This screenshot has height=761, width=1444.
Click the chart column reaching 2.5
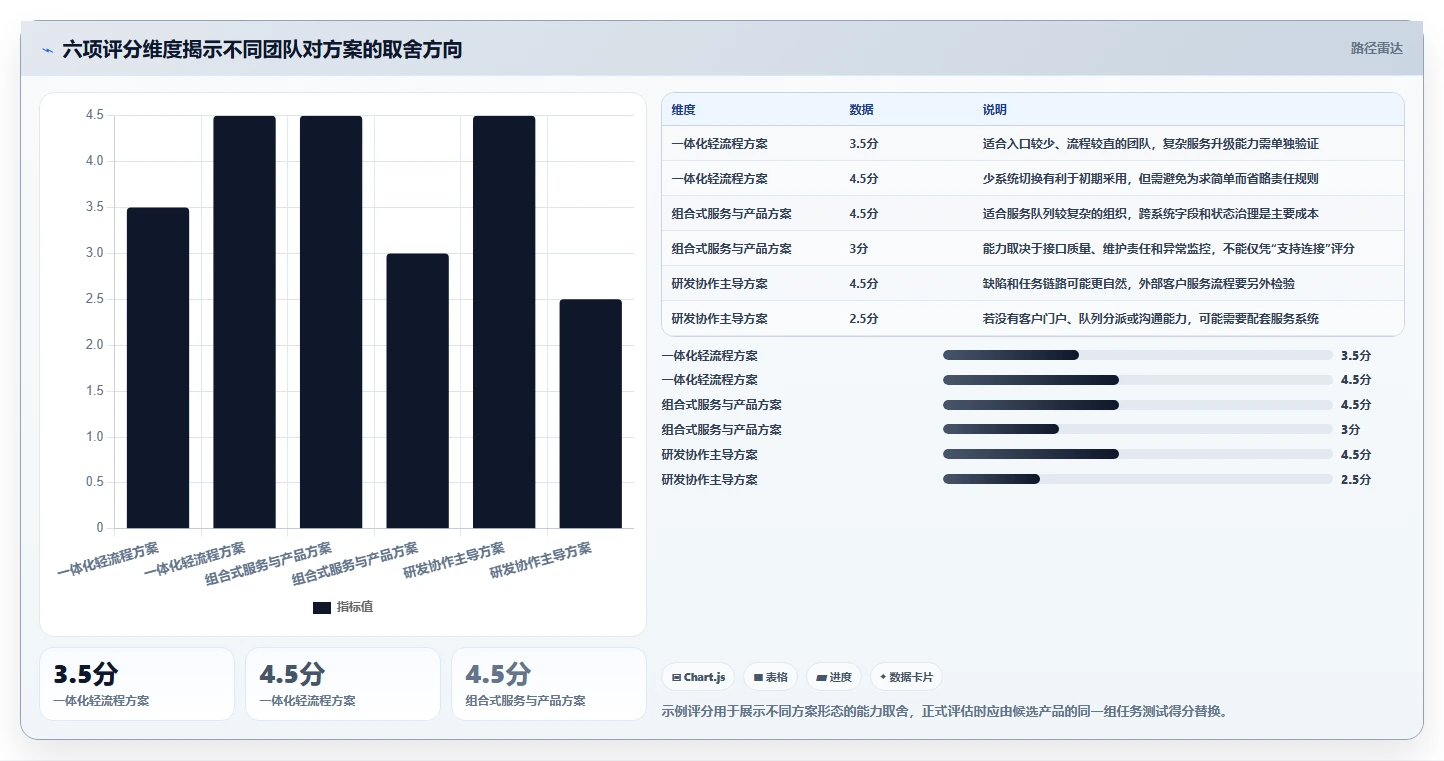pos(591,414)
